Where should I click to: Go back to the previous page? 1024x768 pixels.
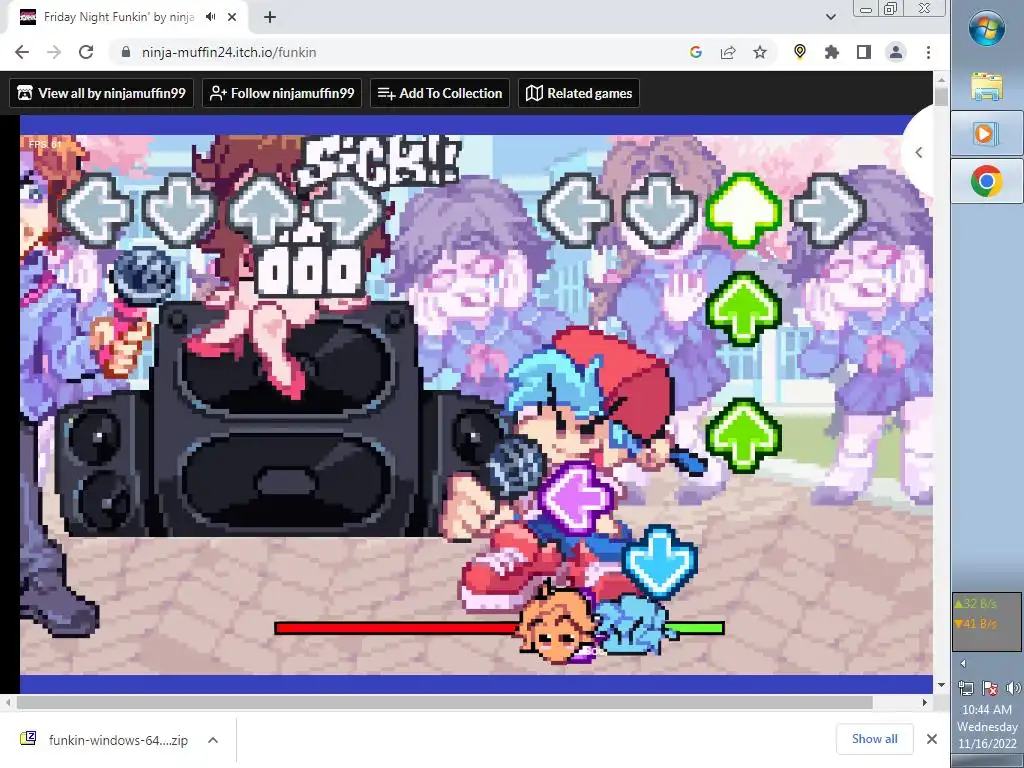click(x=22, y=52)
